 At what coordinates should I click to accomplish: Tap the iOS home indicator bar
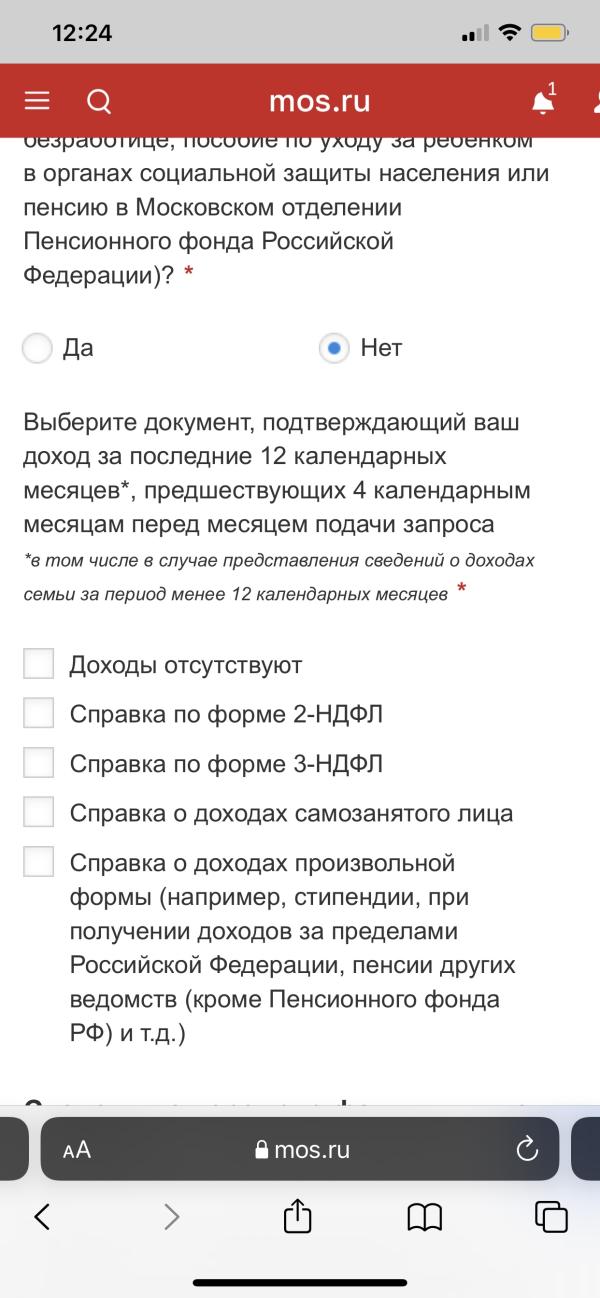click(x=300, y=1282)
